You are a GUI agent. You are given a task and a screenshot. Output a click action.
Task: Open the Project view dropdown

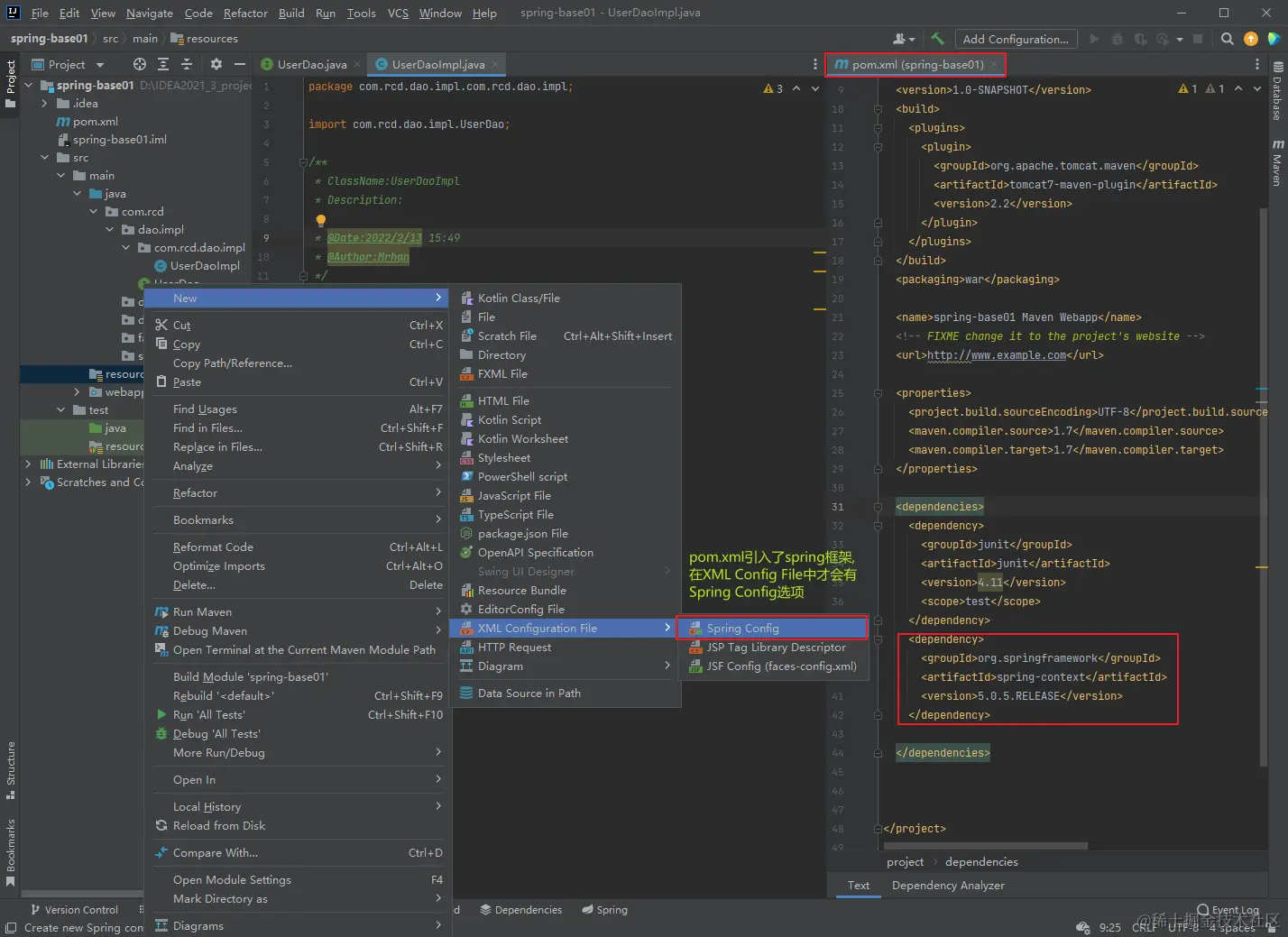(99, 65)
